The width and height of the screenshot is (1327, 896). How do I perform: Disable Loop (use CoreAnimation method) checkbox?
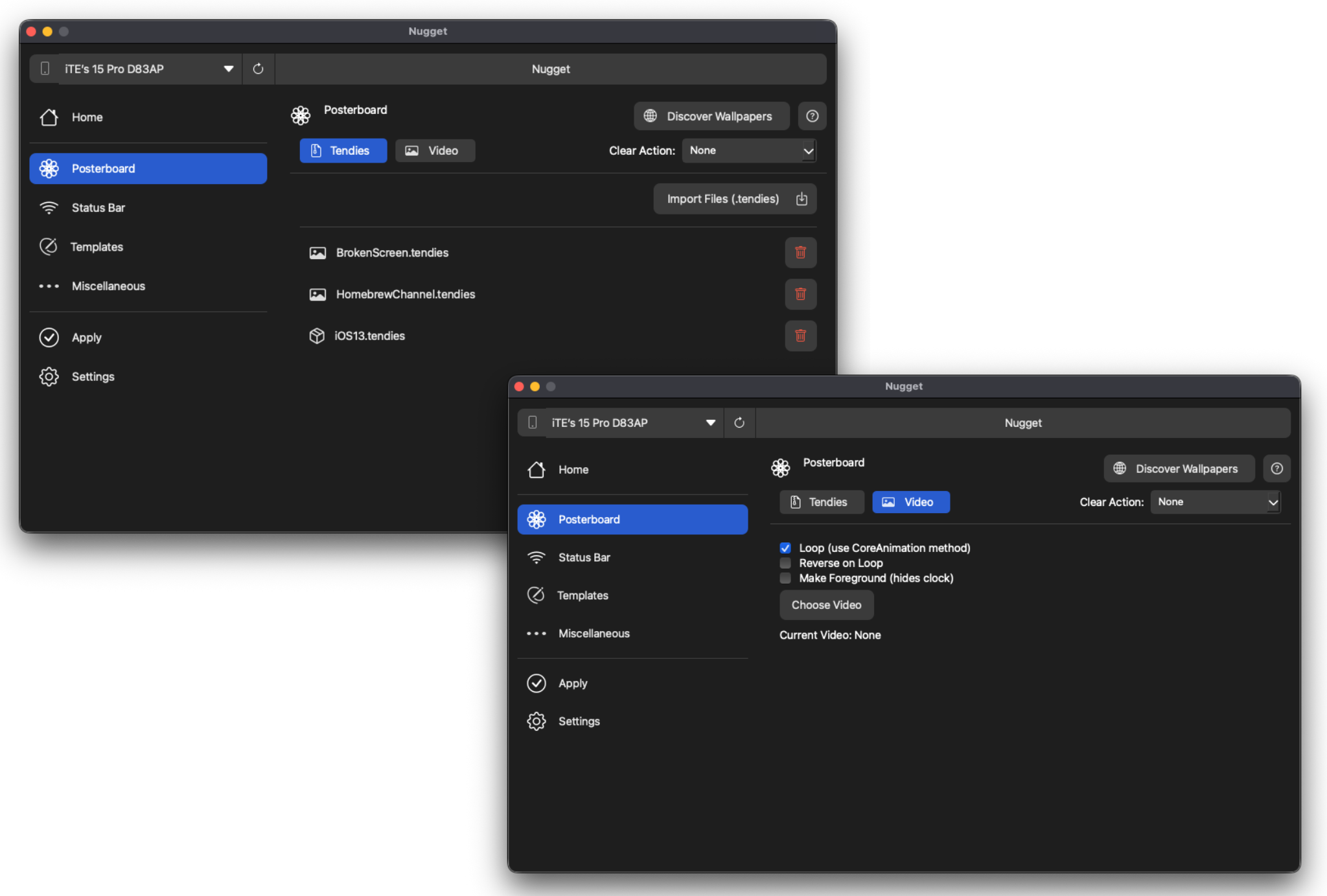pyautogui.click(x=785, y=548)
